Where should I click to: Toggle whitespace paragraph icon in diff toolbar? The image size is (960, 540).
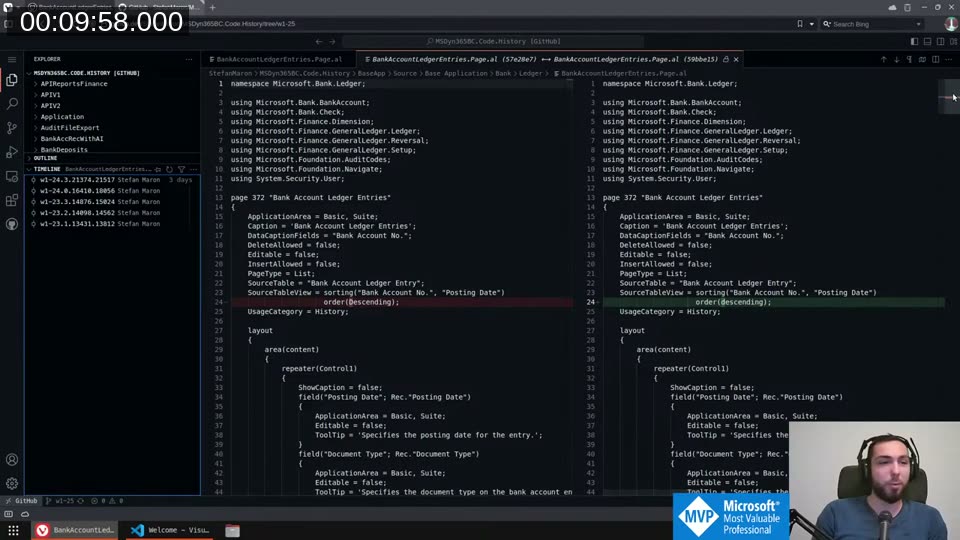point(909,59)
